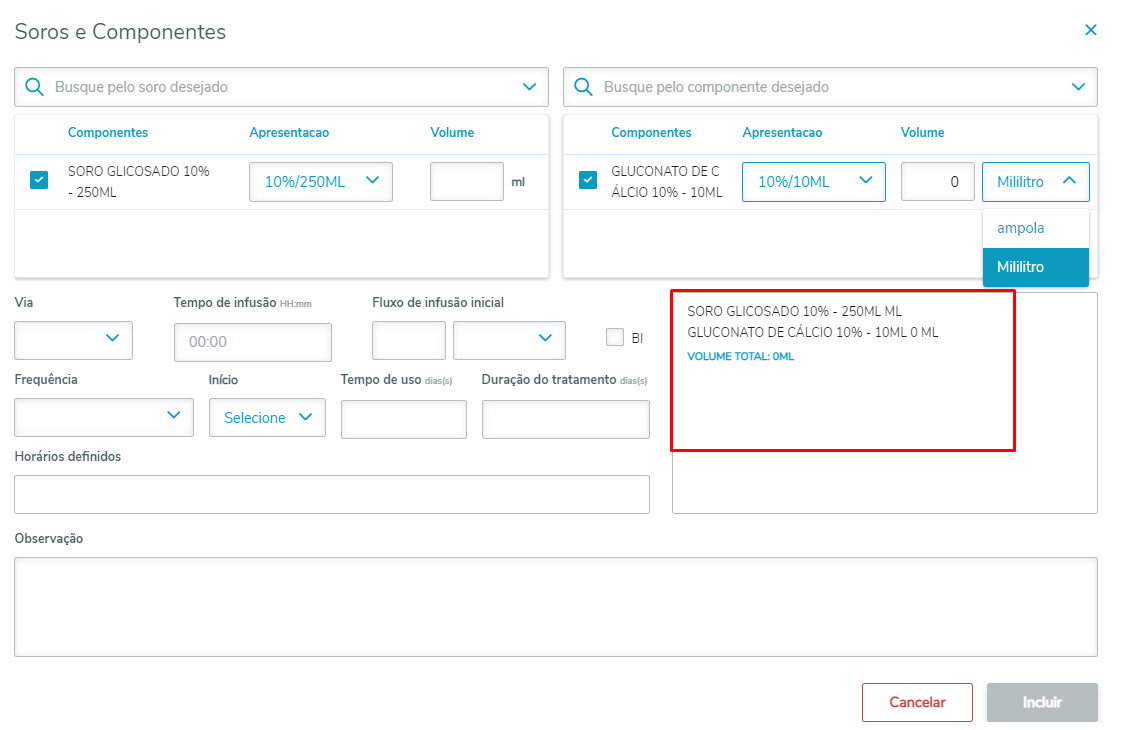This screenshot has height=730, width=1123.
Task: Click into the Observação text area
Action: pyautogui.click(x=555, y=606)
